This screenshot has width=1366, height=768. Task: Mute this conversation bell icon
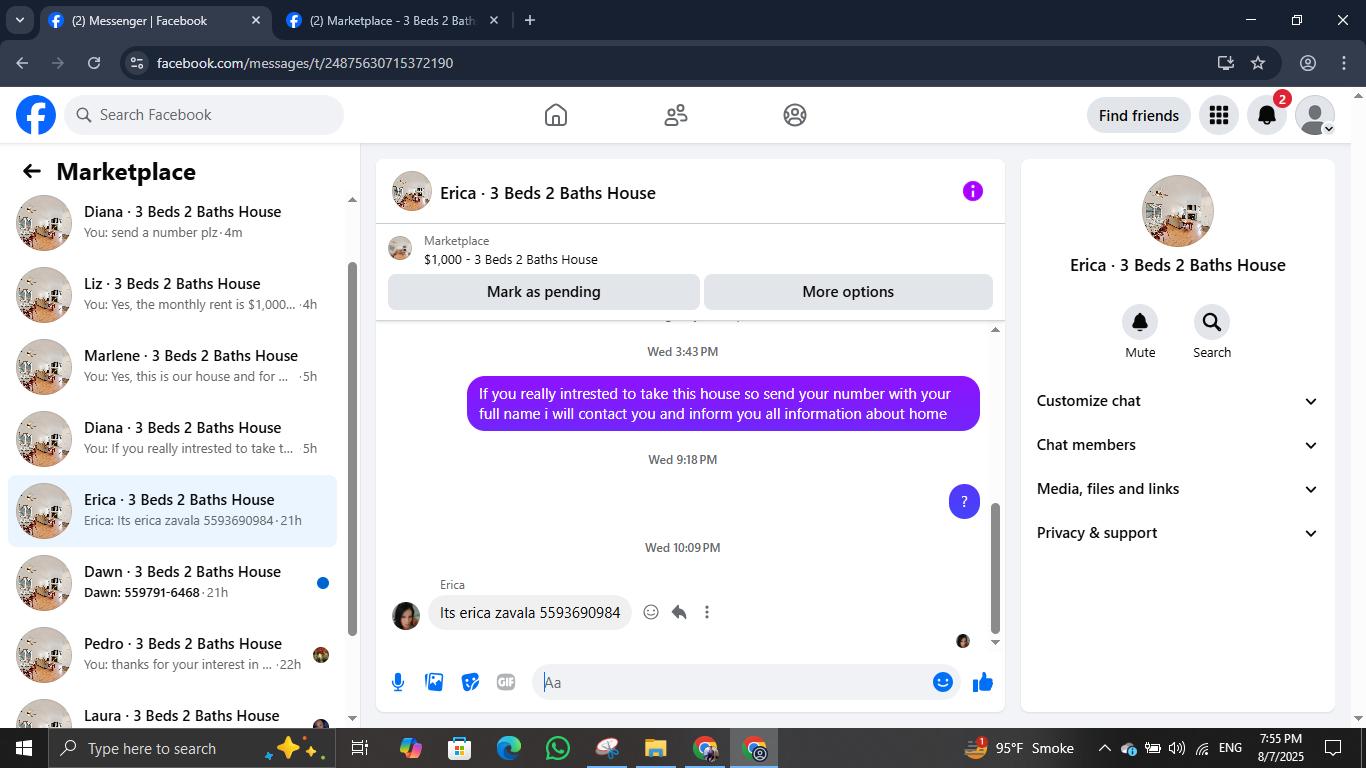(x=1140, y=322)
